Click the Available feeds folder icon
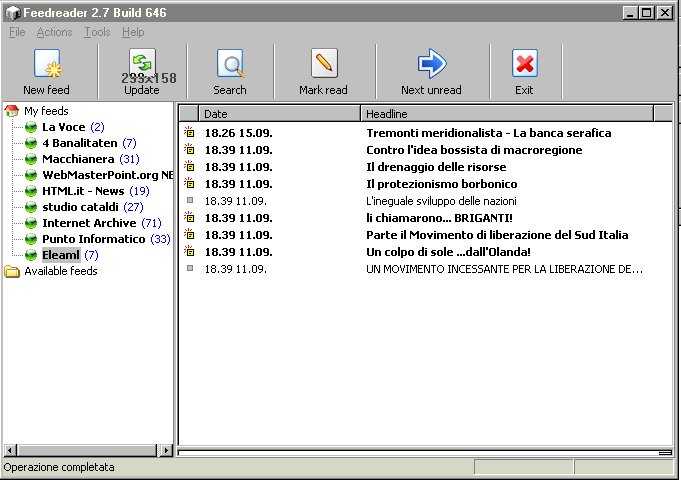This screenshot has height=480, width=681. tap(12, 271)
